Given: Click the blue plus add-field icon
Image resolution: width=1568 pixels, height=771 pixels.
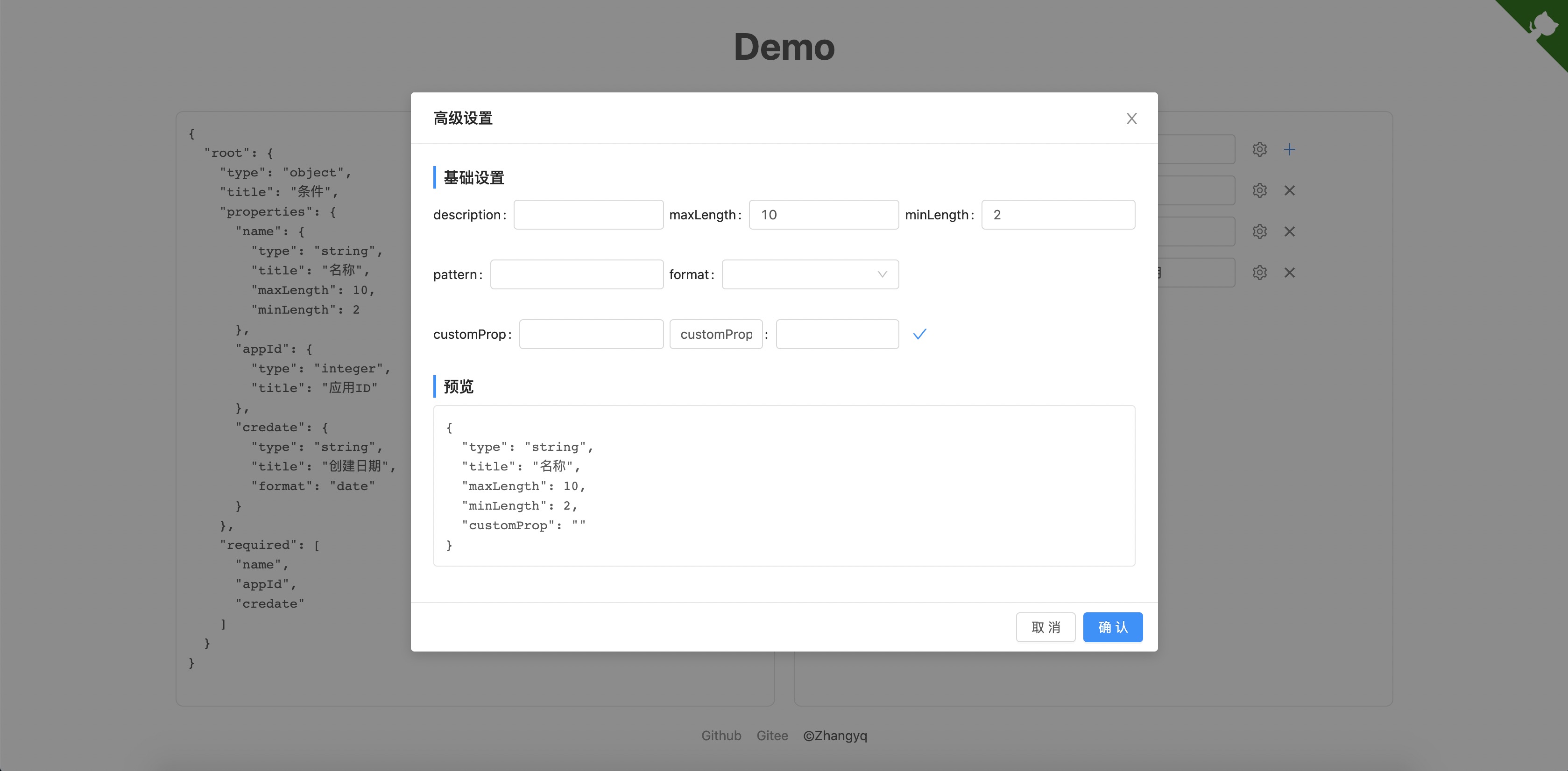Looking at the screenshot, I should pos(1289,150).
